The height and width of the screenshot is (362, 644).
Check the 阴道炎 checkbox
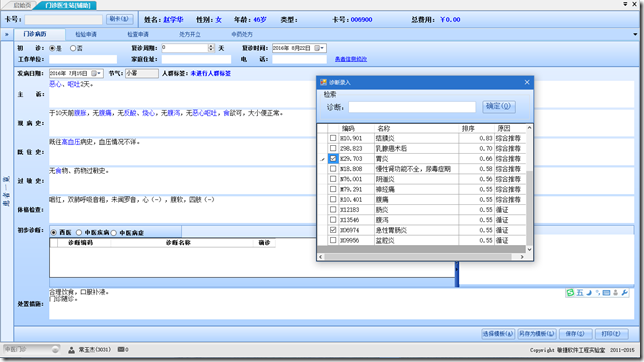(333, 179)
